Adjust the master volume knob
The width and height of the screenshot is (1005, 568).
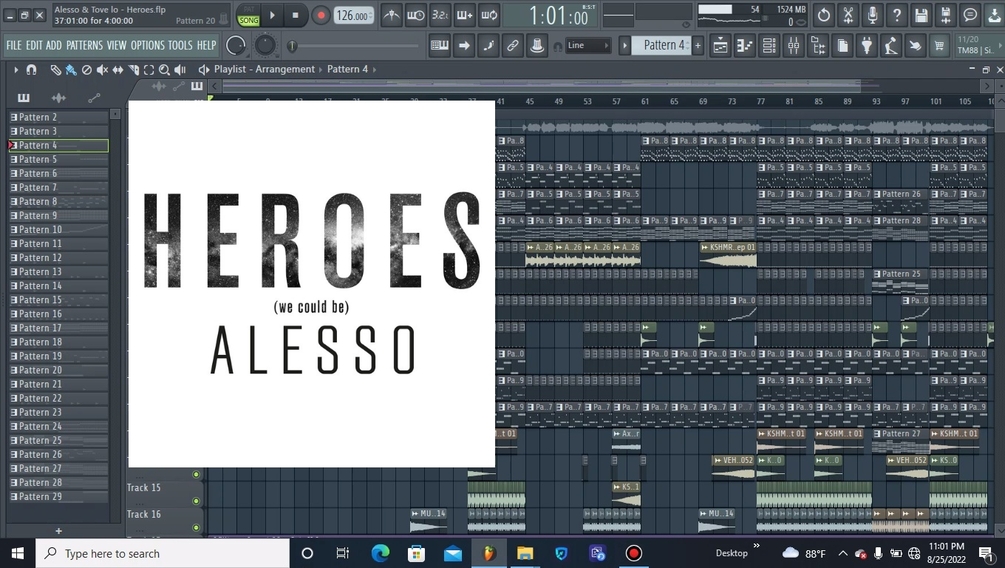[x=236, y=46]
